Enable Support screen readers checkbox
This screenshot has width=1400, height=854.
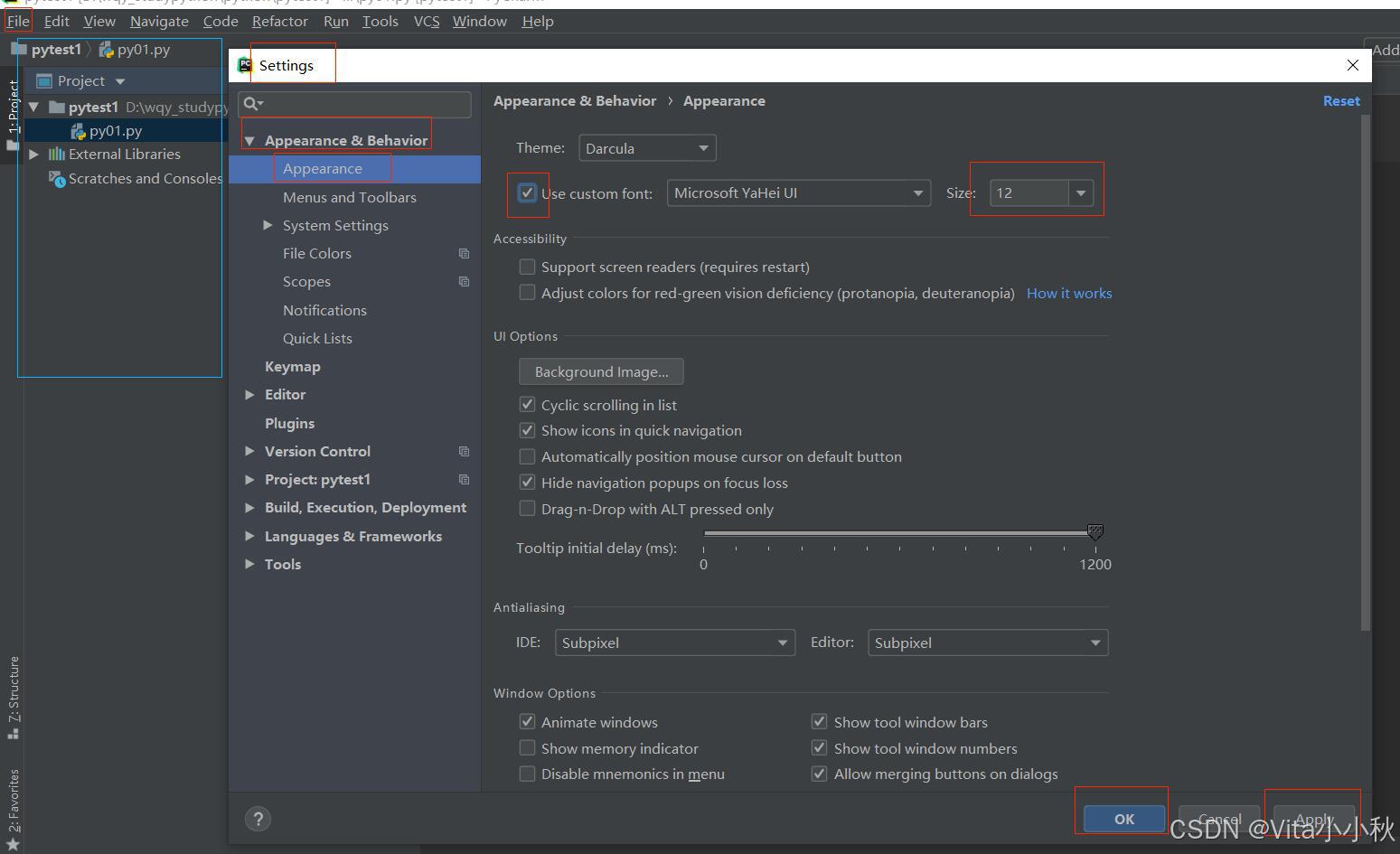click(527, 267)
